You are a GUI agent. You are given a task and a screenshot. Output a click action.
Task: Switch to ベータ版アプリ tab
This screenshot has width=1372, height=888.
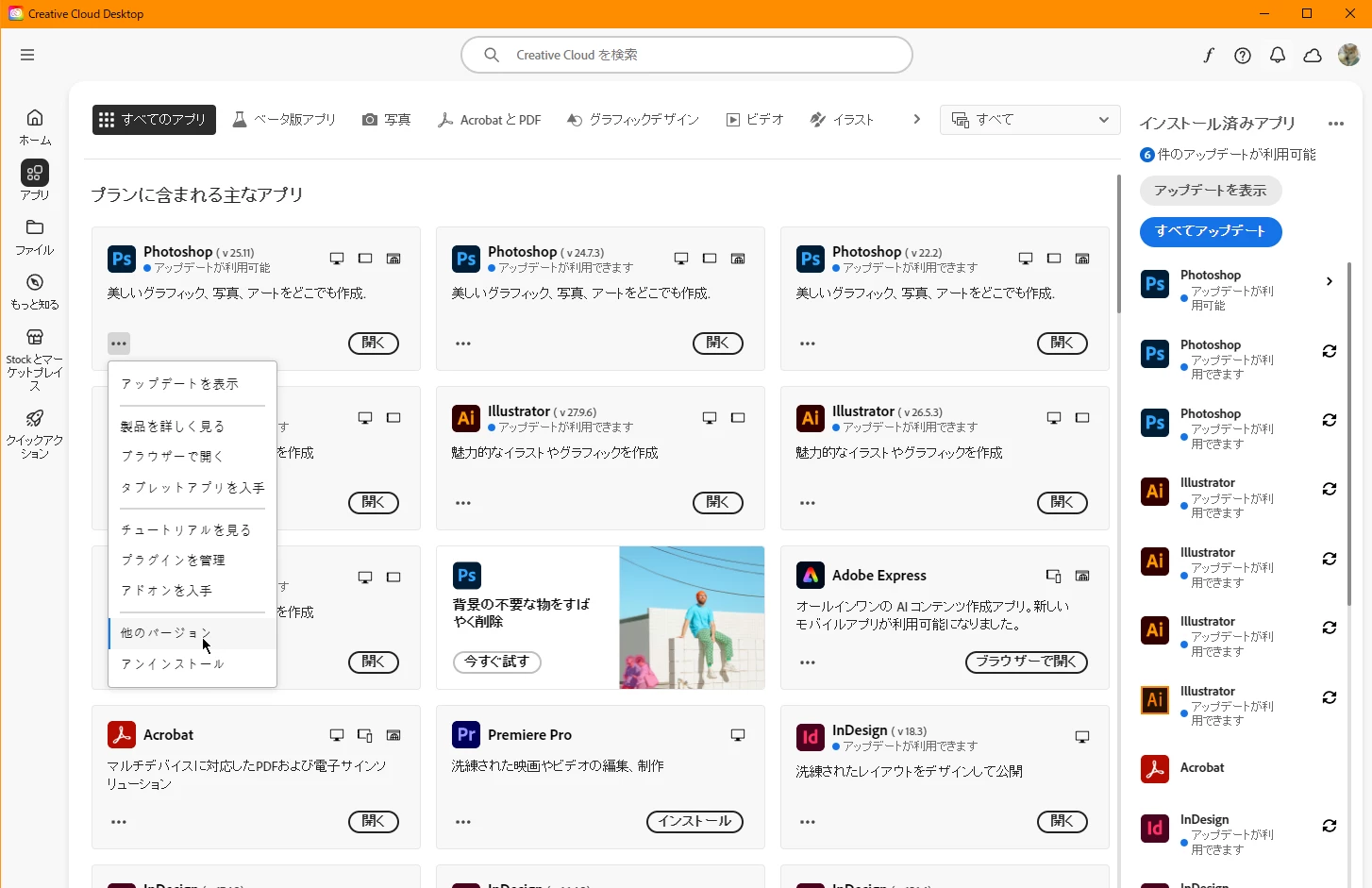[284, 120]
